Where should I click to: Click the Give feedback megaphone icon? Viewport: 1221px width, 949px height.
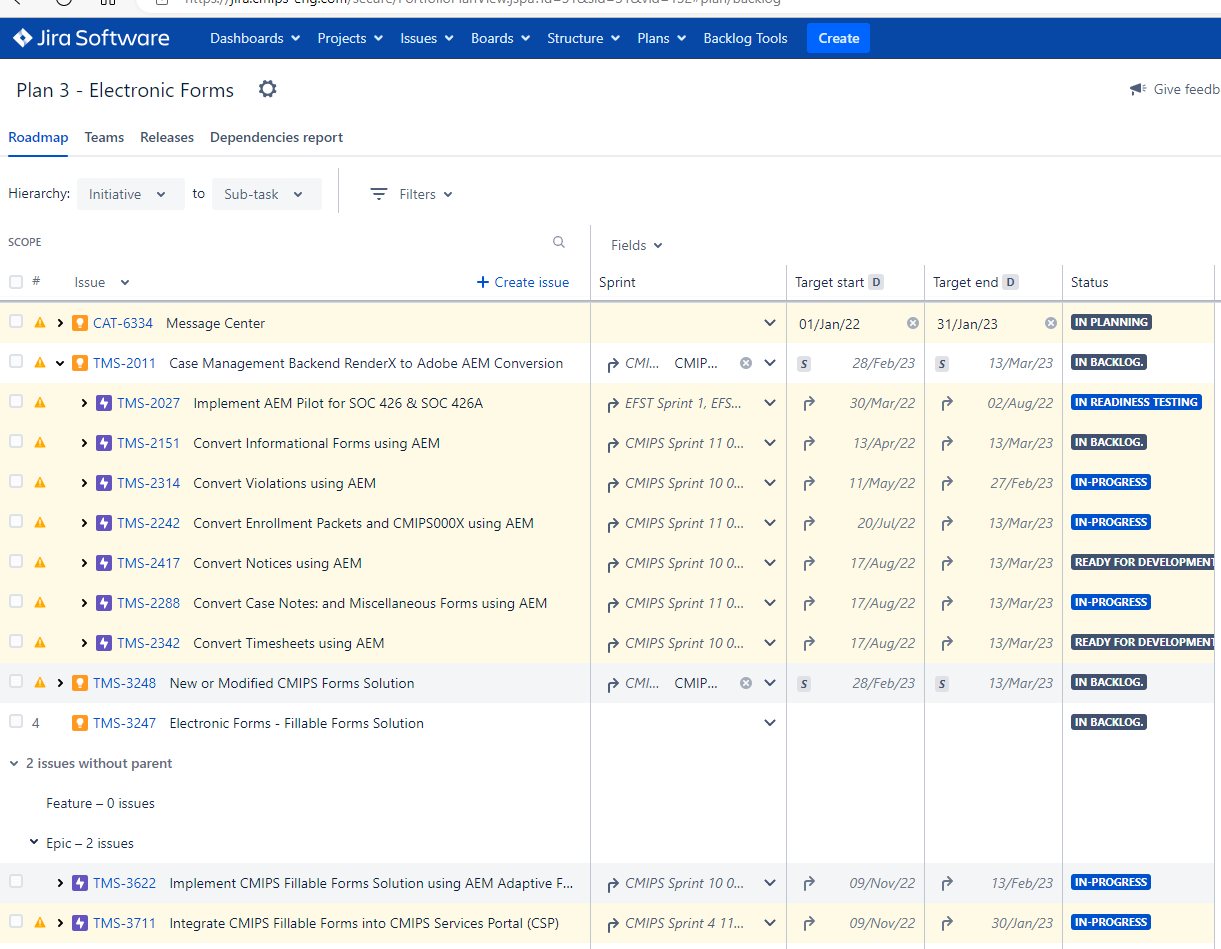(1137, 89)
